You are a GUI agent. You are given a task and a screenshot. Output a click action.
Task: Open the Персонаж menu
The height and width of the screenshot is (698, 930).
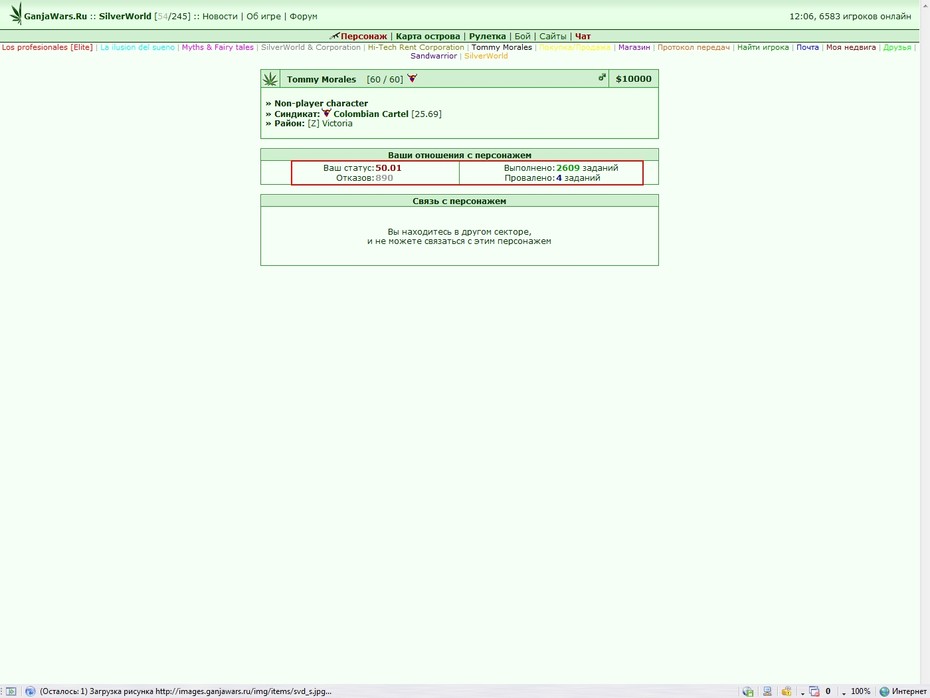click(364, 36)
